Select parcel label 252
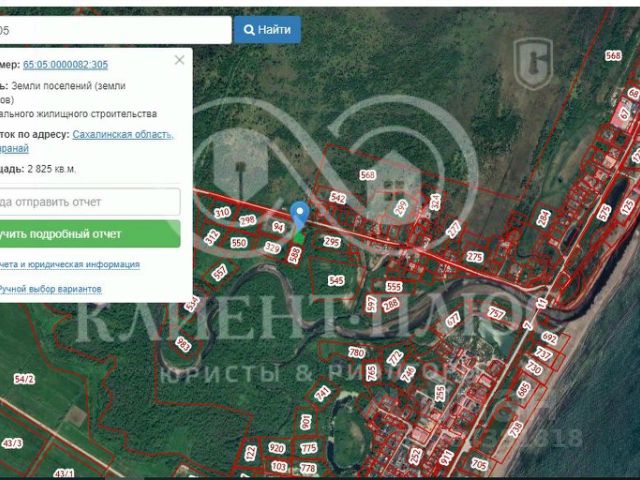 (x=415, y=456)
